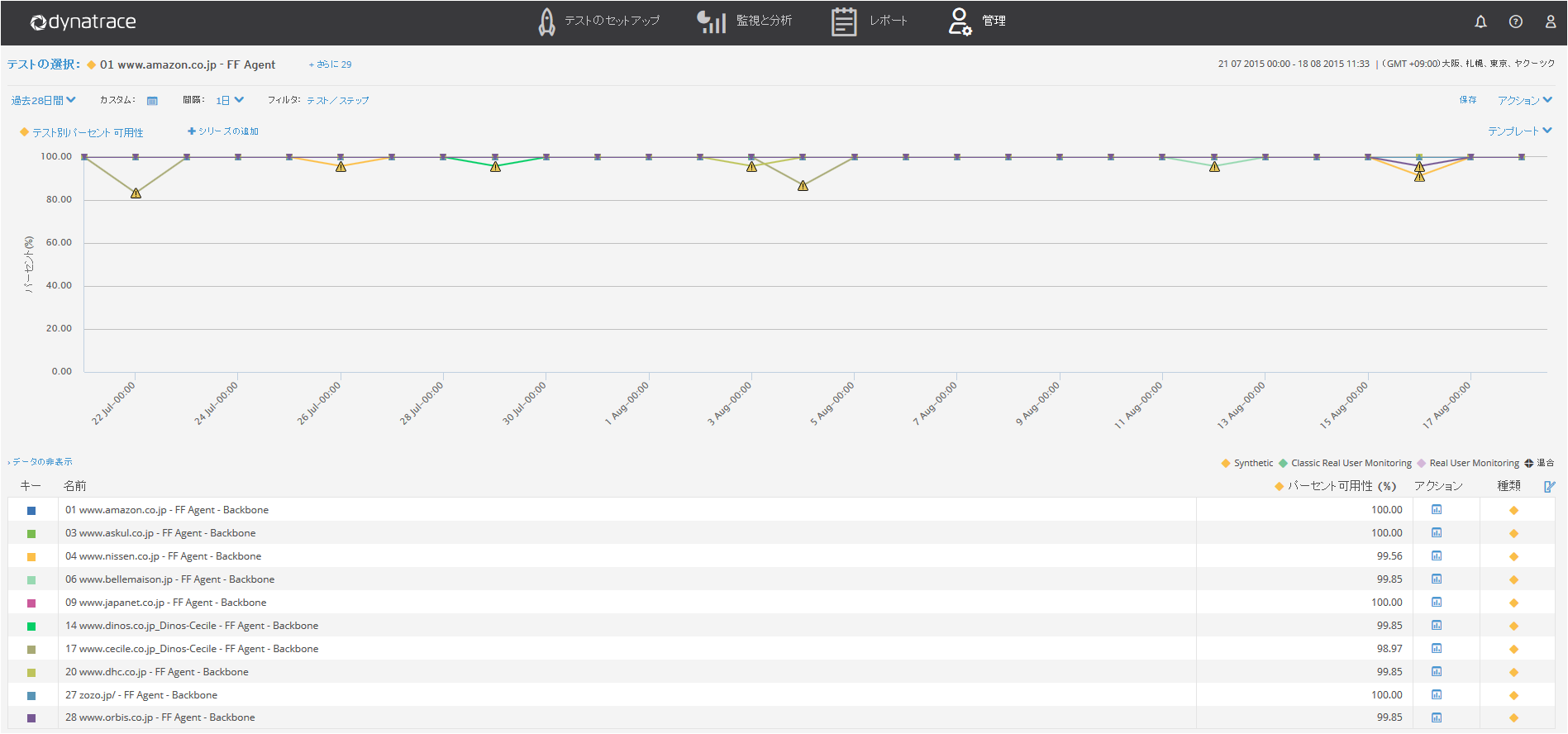Open the admin user-gear icon
Viewport: 1568px width, 734px height.
tap(960, 21)
